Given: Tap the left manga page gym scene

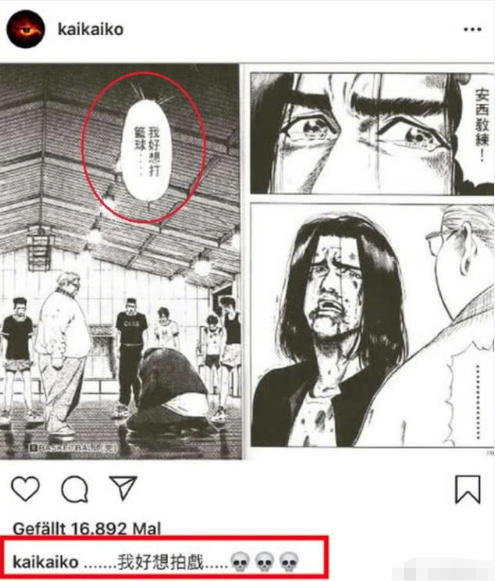Looking at the screenshot, I should [120, 262].
